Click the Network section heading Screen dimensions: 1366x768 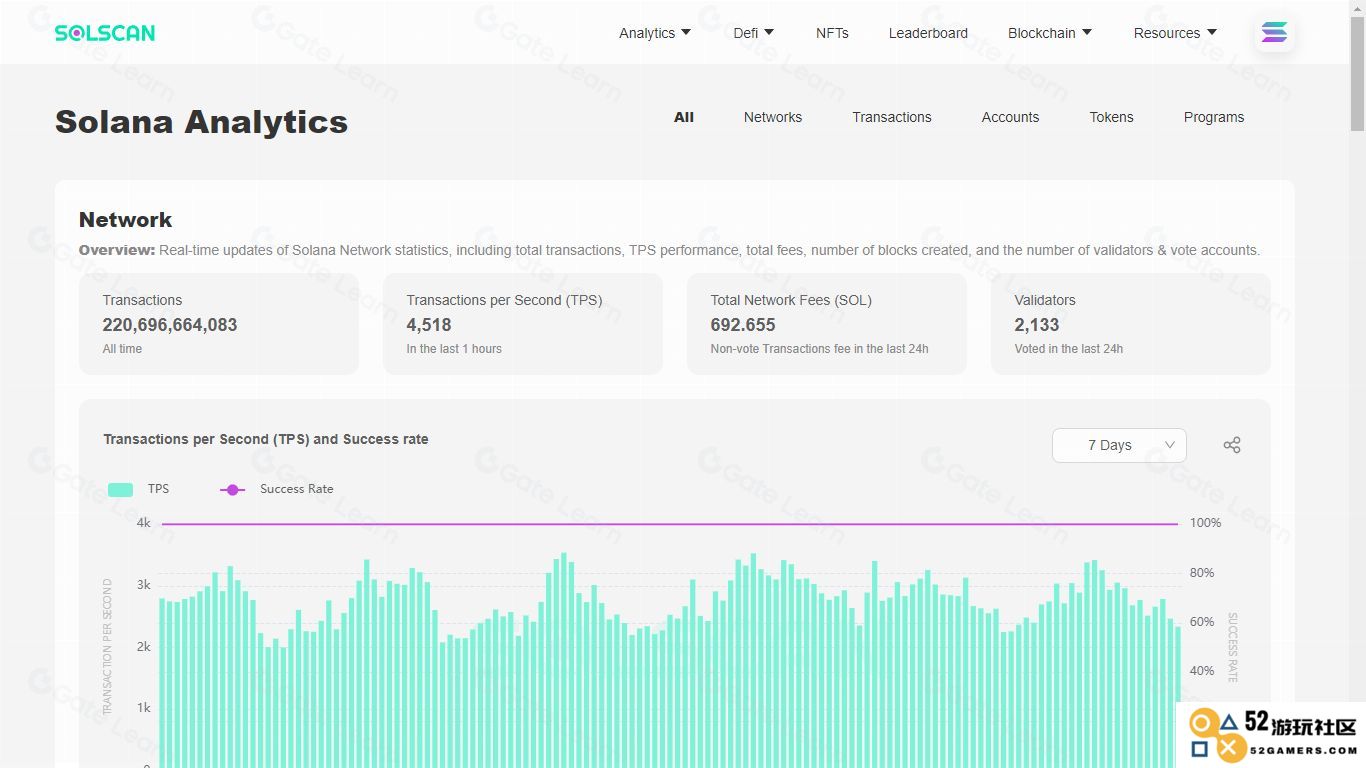click(x=126, y=220)
